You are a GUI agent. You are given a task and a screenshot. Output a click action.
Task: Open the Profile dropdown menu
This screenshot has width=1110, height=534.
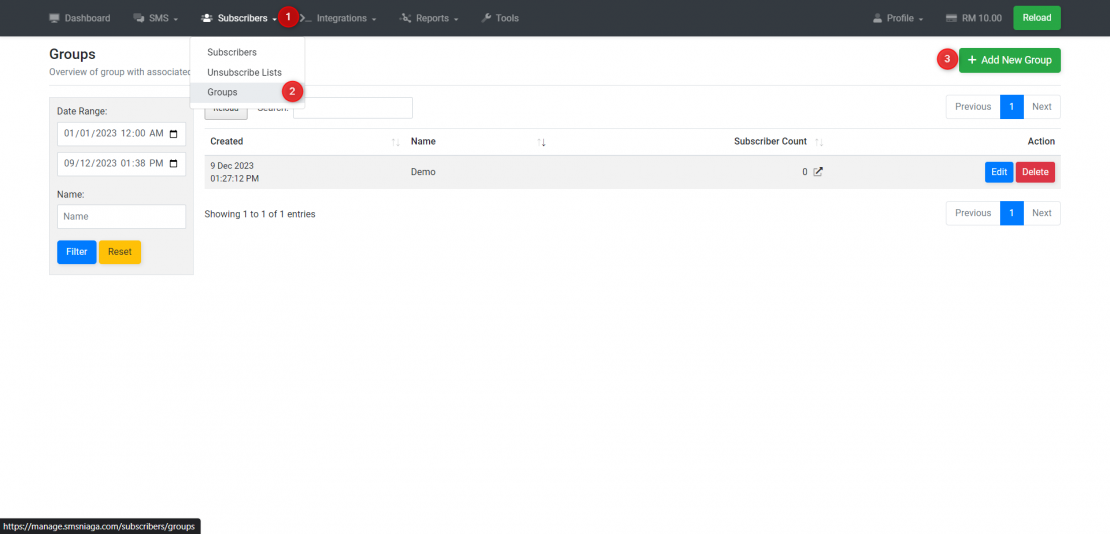pos(898,18)
